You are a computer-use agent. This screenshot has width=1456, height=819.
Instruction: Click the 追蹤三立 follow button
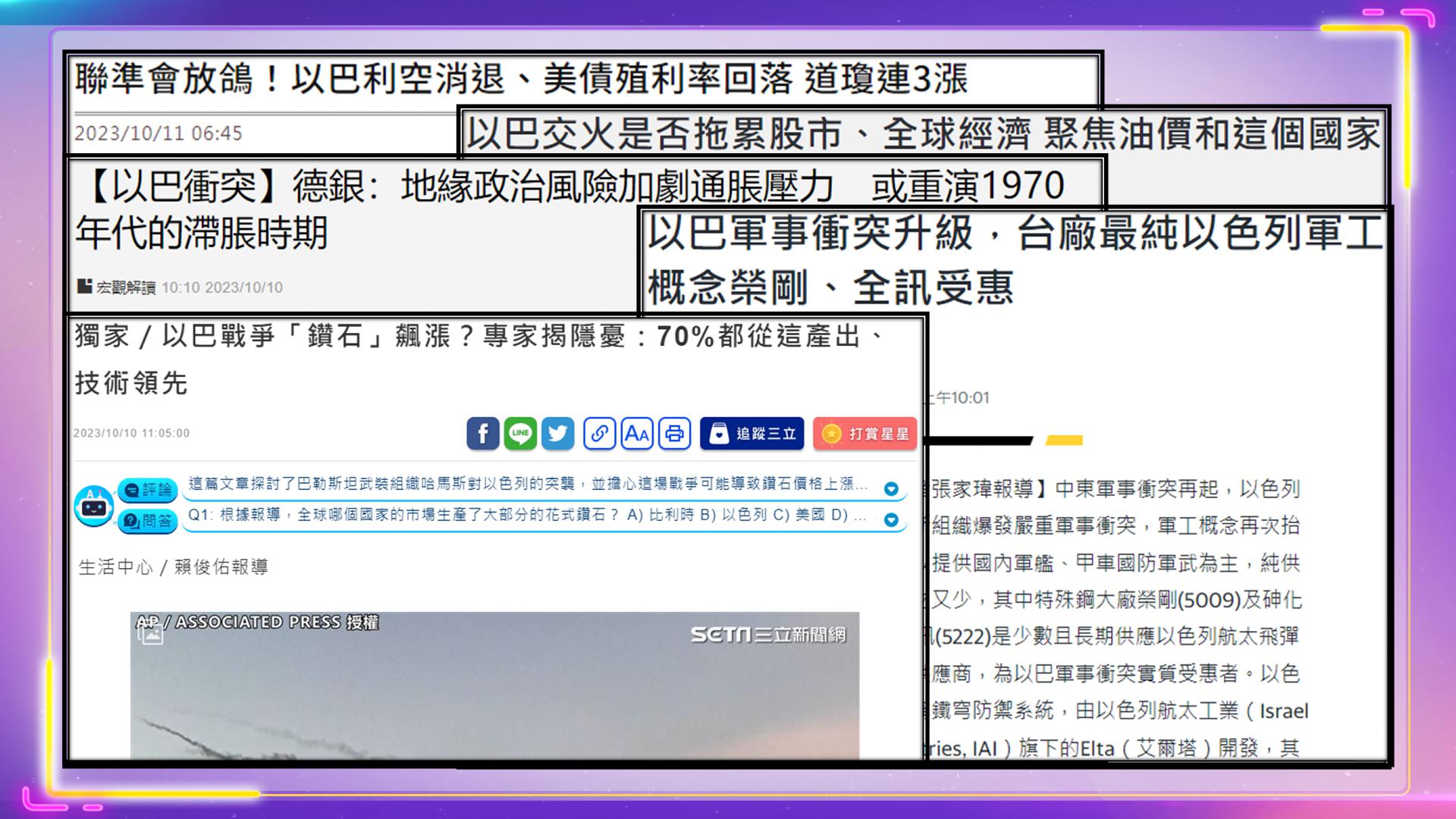pyautogui.click(x=752, y=434)
